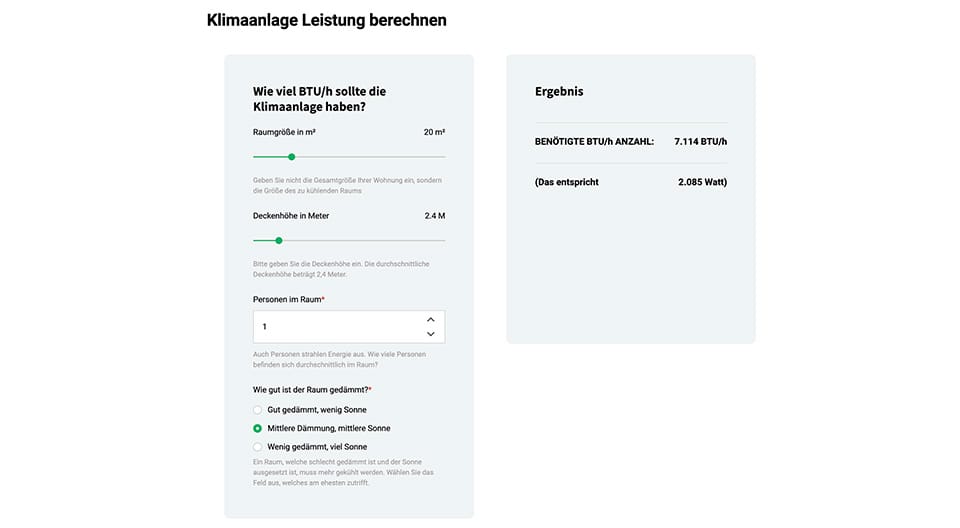Click the "Ergebnis" result heading
The image size is (960, 528).
[x=559, y=91]
